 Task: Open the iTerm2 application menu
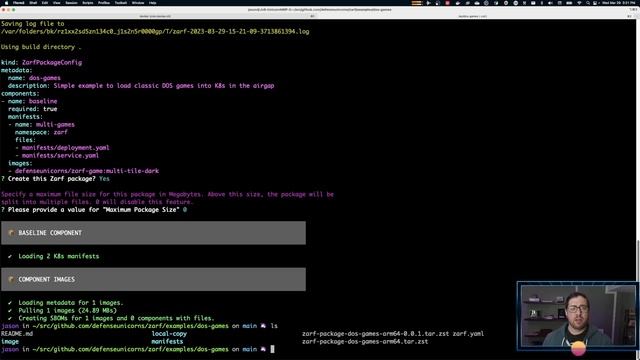[x=18, y=3]
